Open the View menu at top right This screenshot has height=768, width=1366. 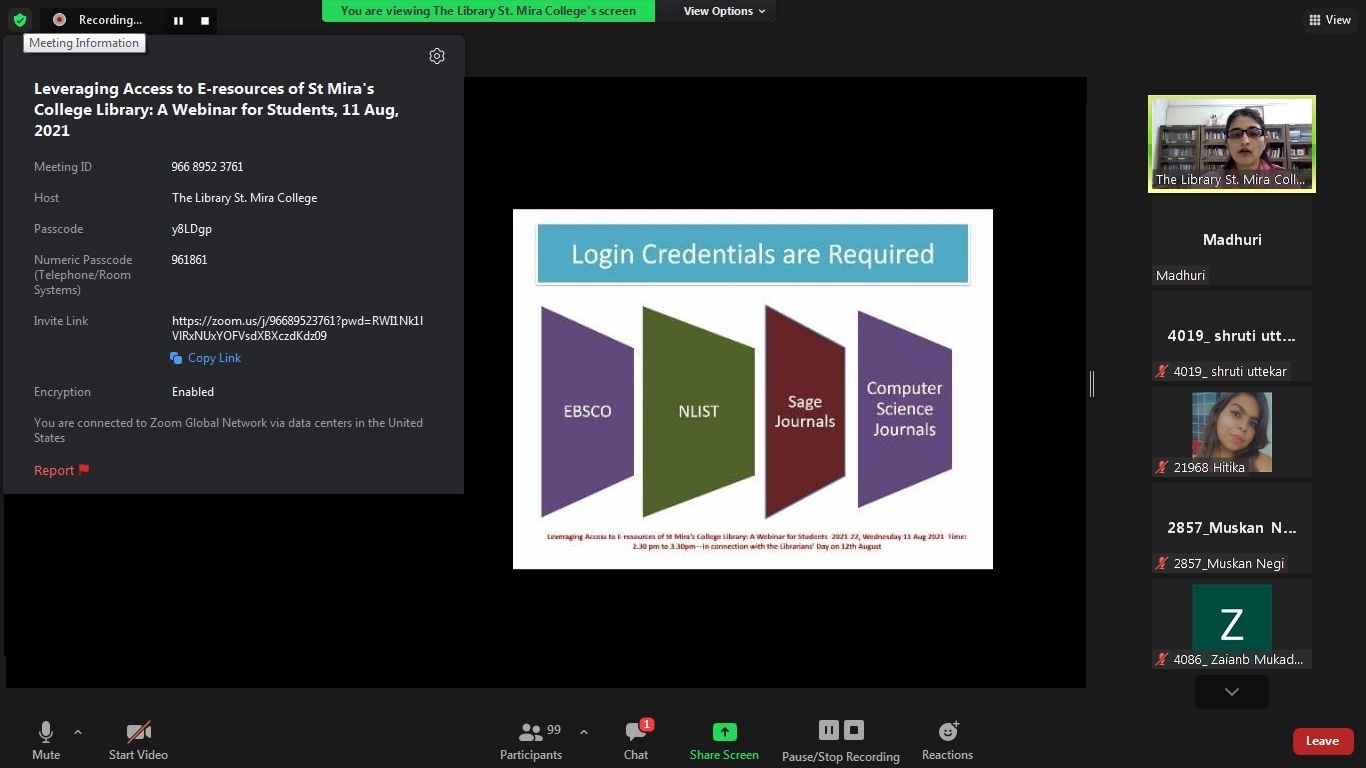click(x=1329, y=19)
